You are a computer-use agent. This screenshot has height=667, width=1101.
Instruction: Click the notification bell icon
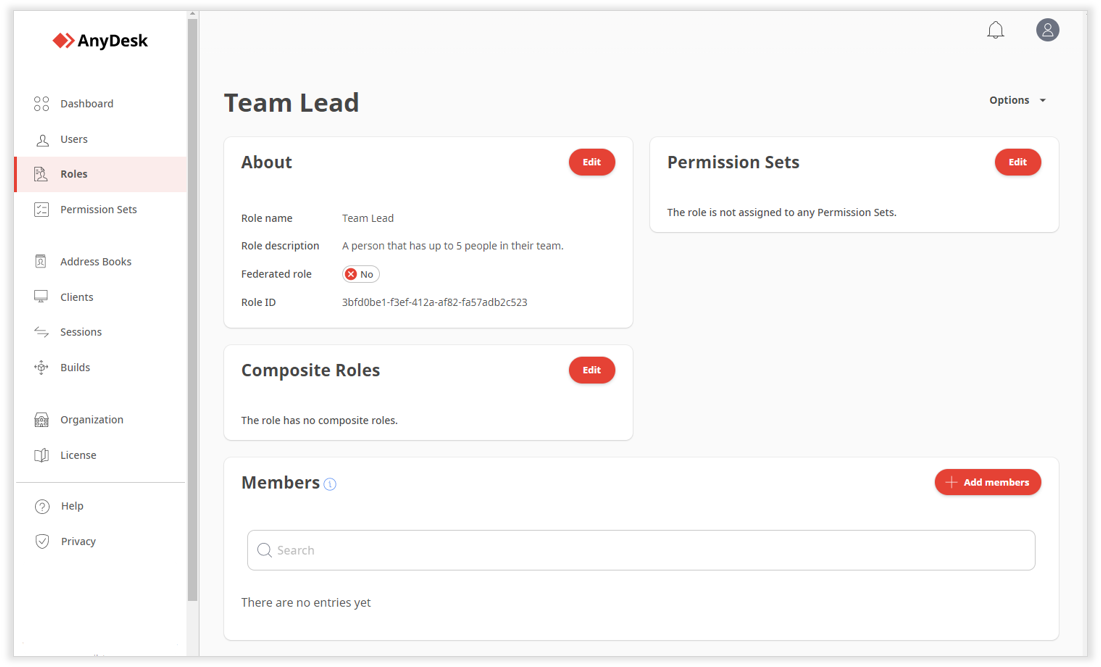pos(995,31)
